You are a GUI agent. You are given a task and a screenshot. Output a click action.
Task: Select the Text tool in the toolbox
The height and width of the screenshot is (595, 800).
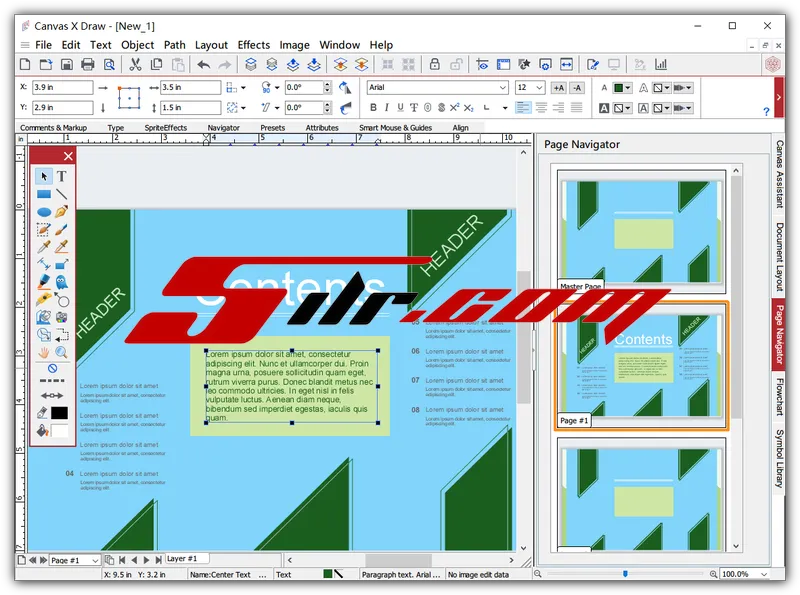(61, 177)
